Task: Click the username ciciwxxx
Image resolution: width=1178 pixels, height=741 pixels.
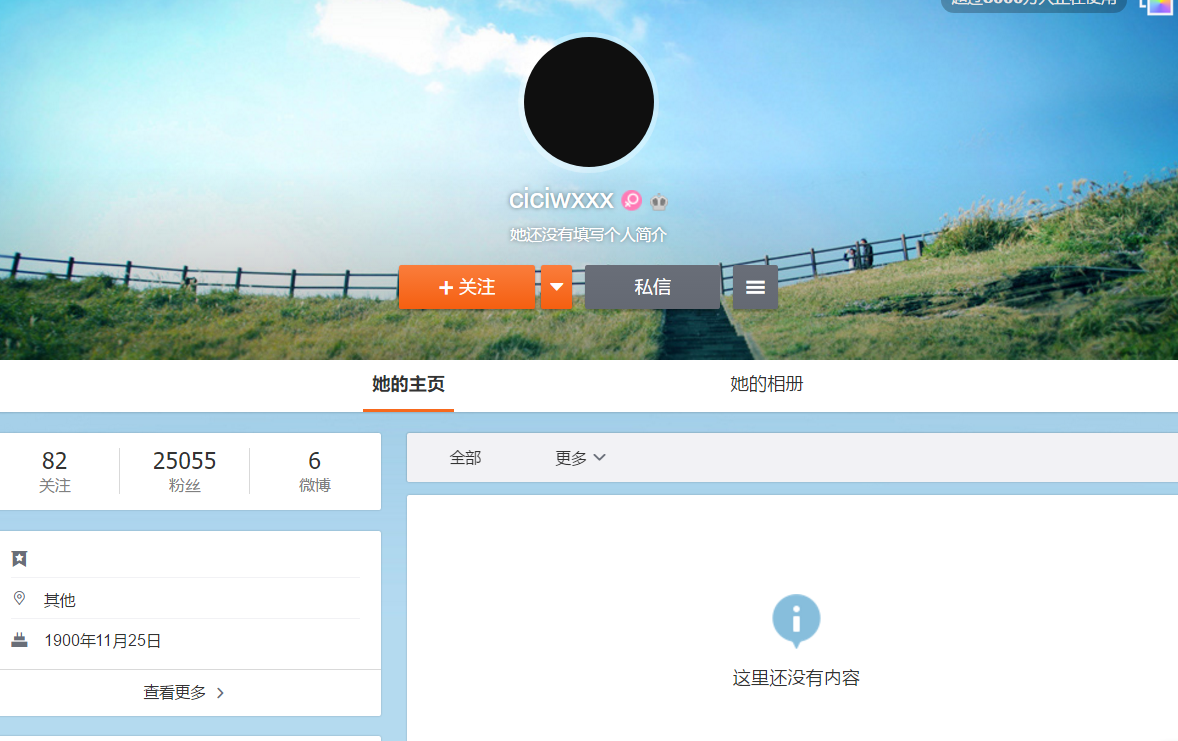Action: pos(561,200)
